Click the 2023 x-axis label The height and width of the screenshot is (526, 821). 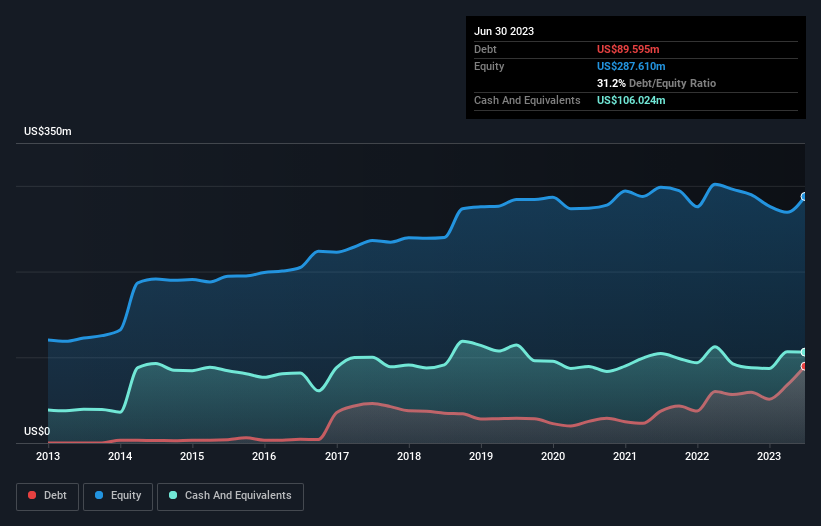tap(769, 456)
